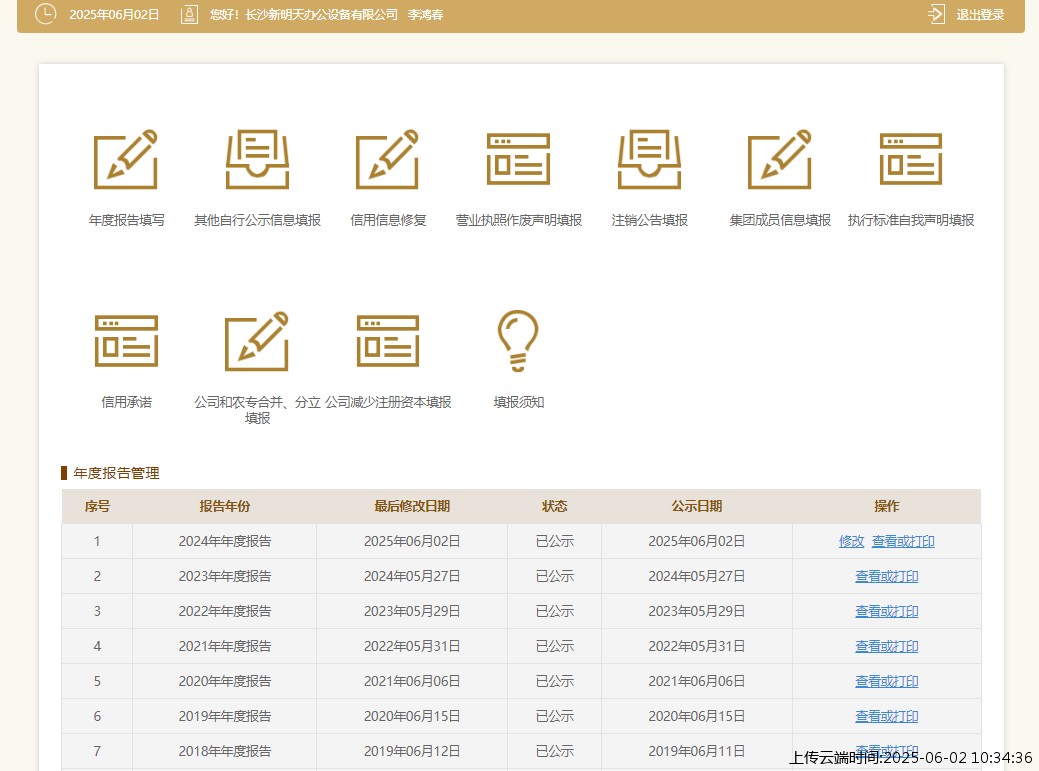Click the 2023年05月29日 publication date cell
1039x771 pixels.
click(x=696, y=611)
